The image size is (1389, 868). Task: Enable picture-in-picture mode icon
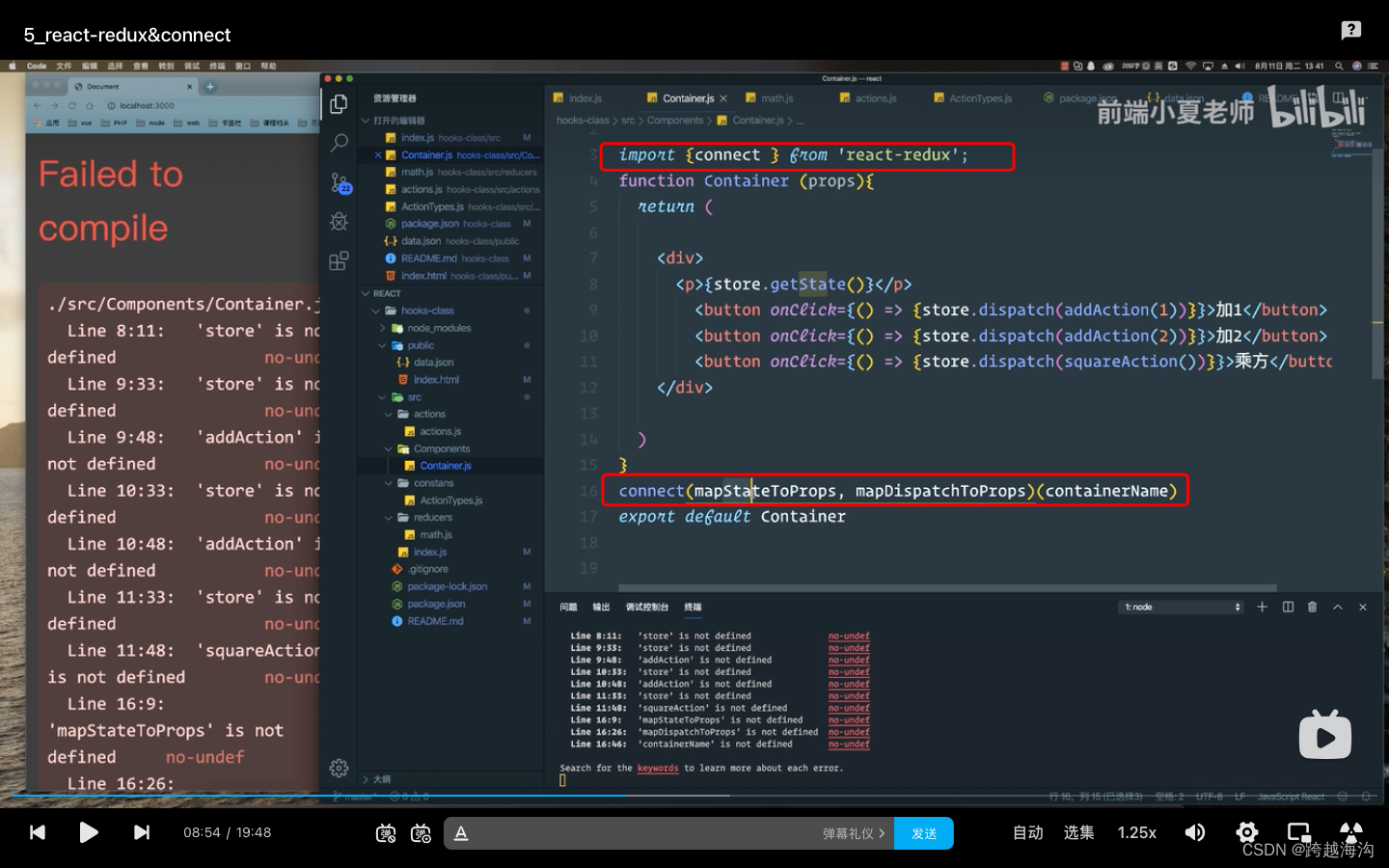[x=1299, y=832]
